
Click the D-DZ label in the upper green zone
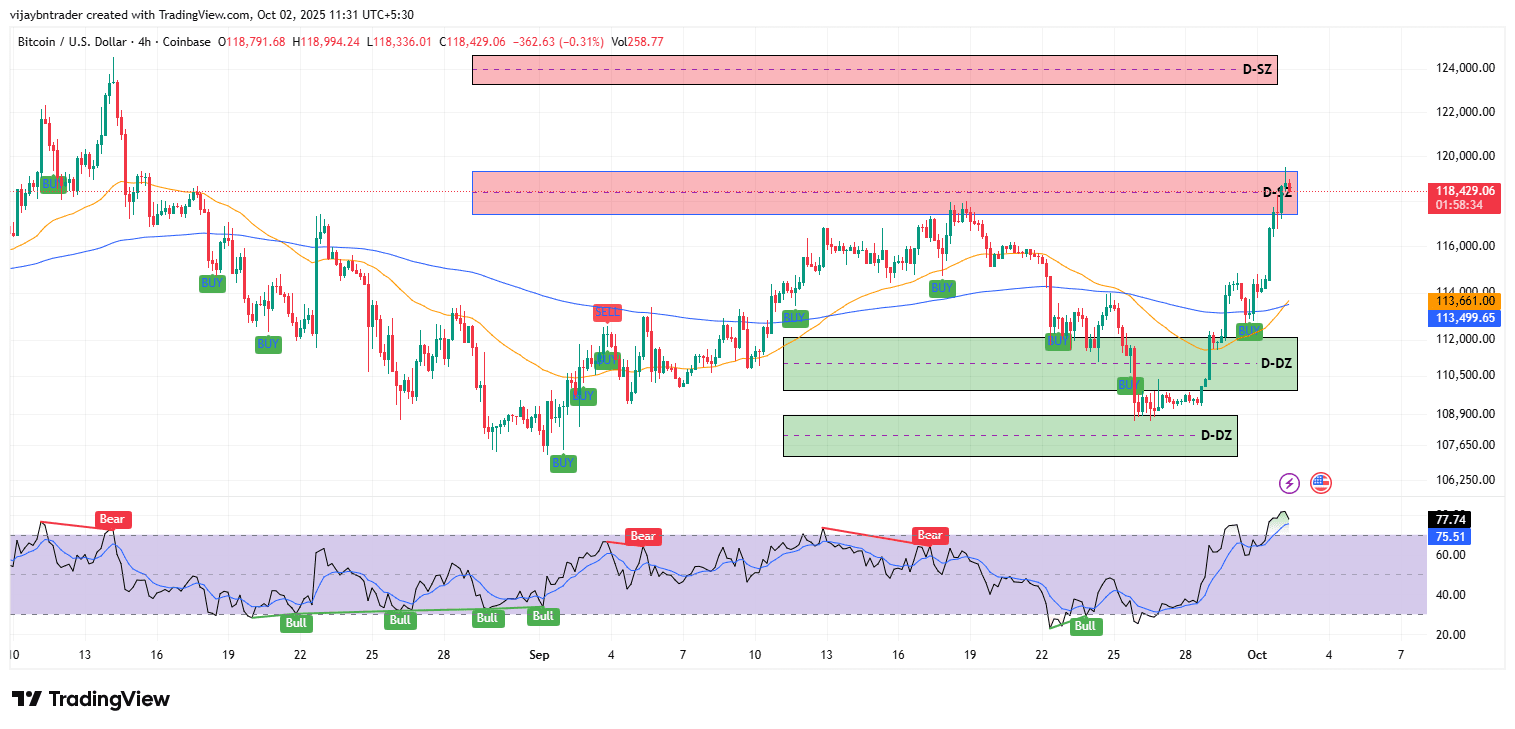tap(1276, 364)
